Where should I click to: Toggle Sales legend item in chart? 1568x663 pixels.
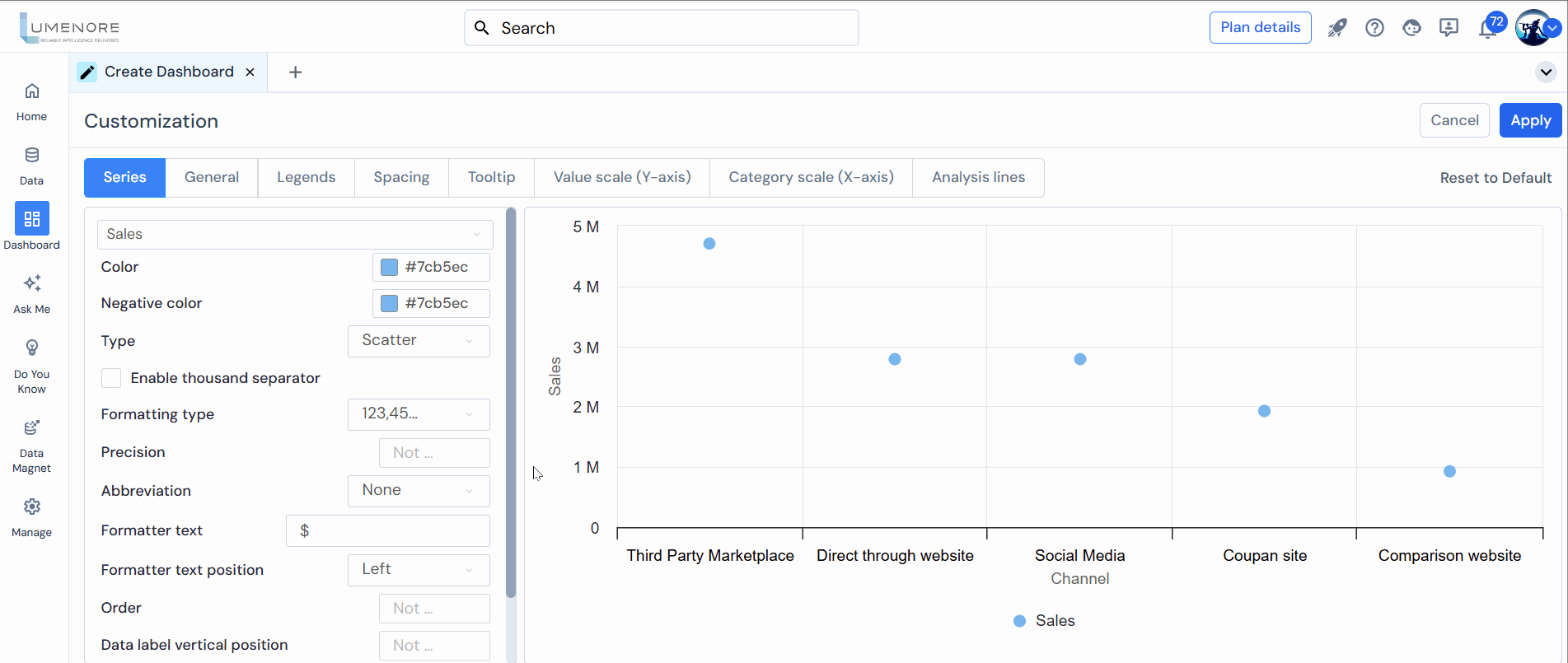click(1044, 621)
